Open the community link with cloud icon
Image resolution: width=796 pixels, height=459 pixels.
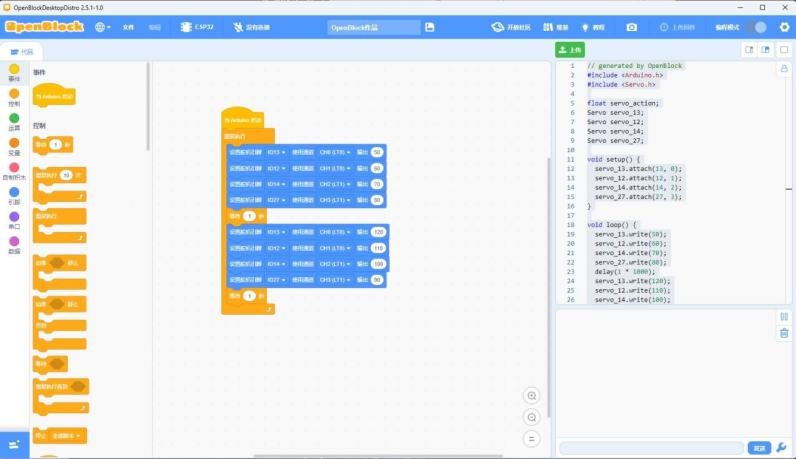click(x=511, y=27)
